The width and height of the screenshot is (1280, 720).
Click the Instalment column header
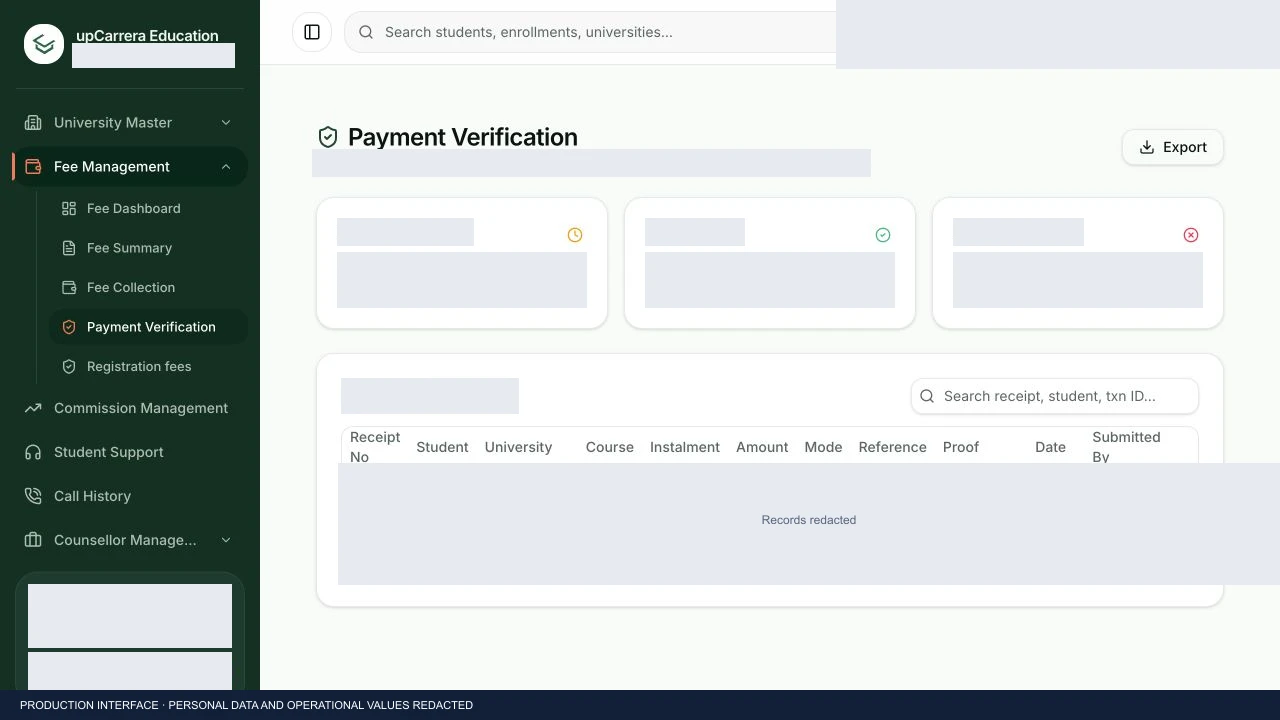(685, 447)
